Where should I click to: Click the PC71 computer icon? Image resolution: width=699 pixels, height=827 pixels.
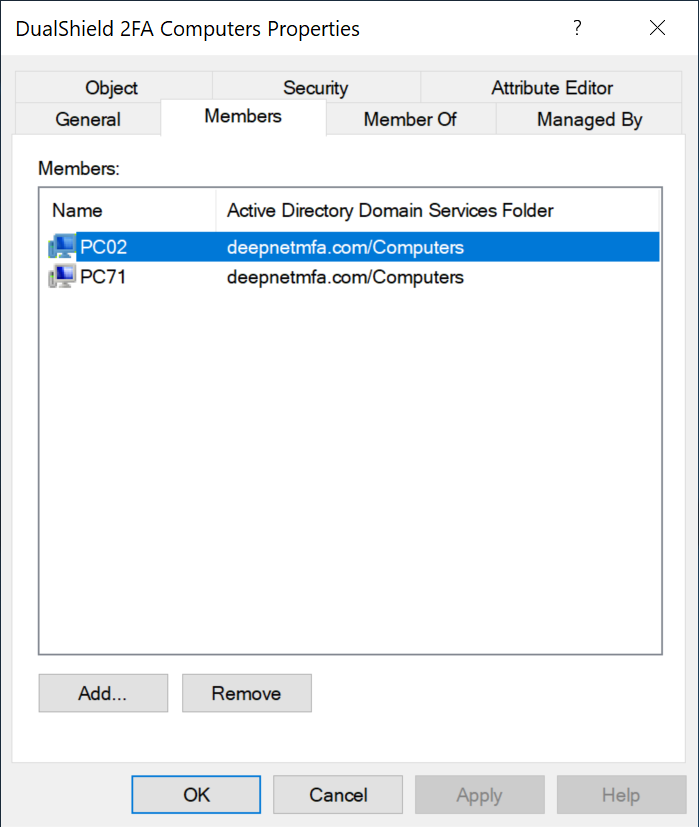tap(61, 277)
